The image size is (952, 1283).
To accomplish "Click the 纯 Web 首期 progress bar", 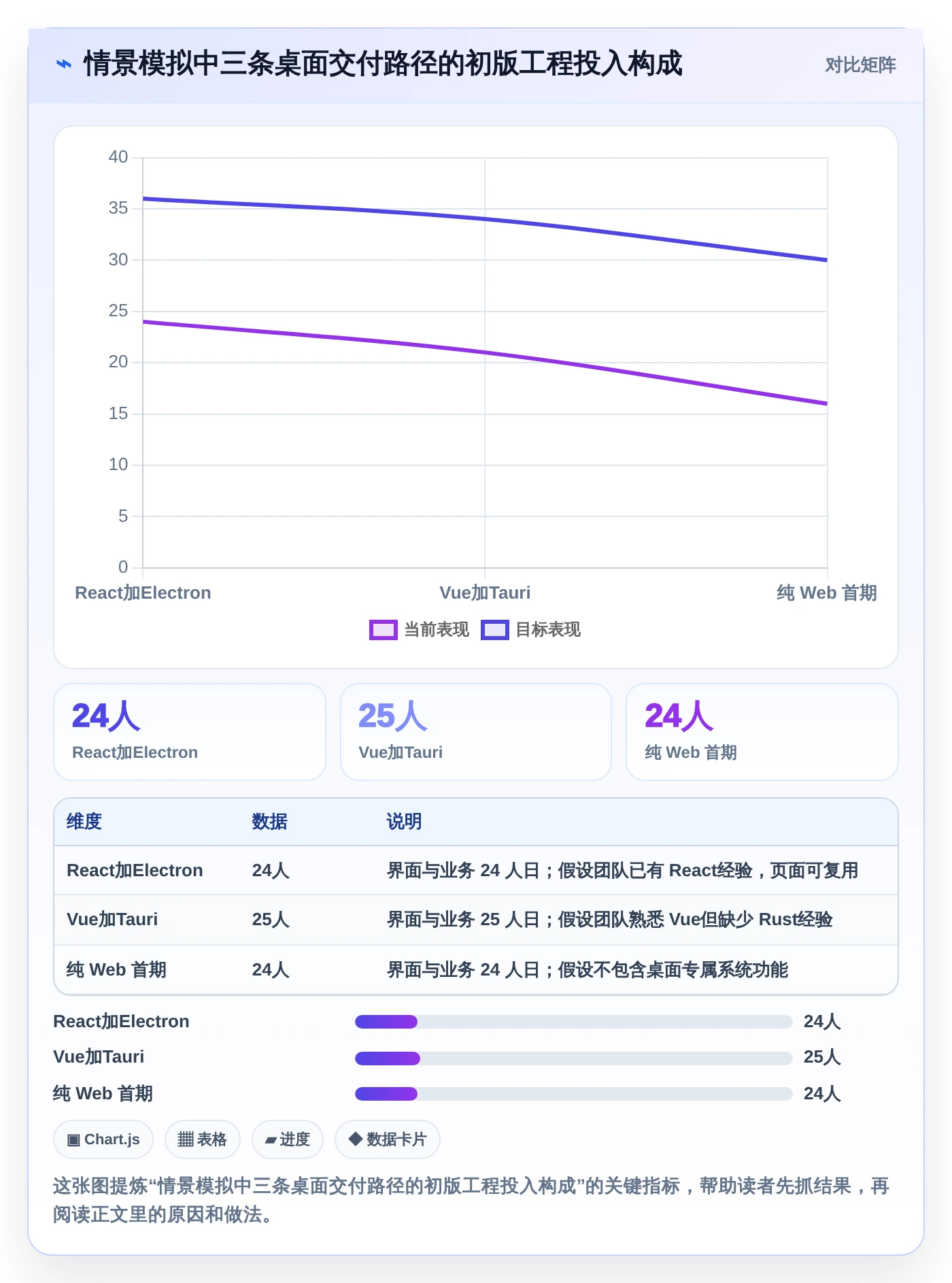I will [574, 1094].
